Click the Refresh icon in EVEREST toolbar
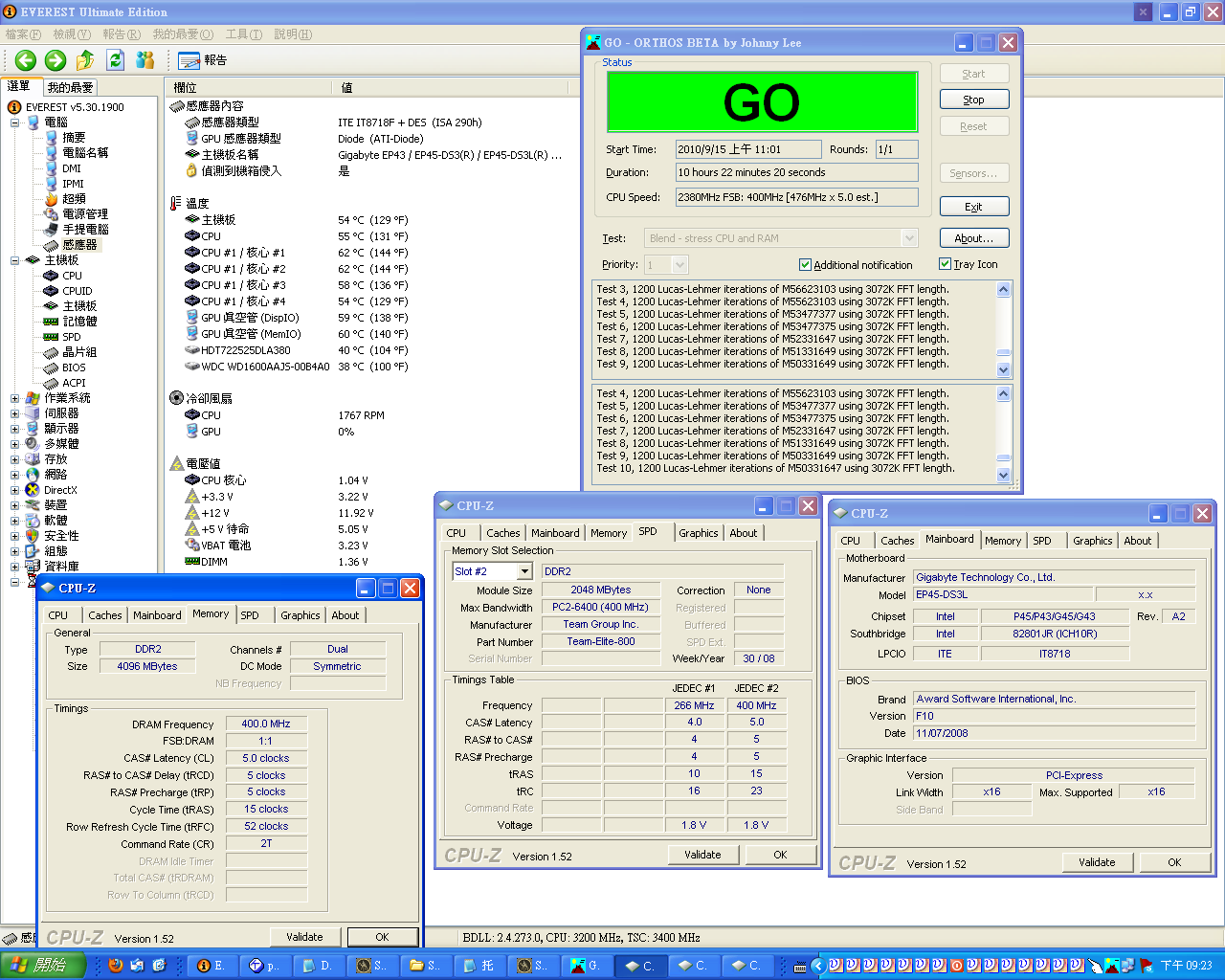The width and height of the screenshot is (1225, 980). coord(116,60)
